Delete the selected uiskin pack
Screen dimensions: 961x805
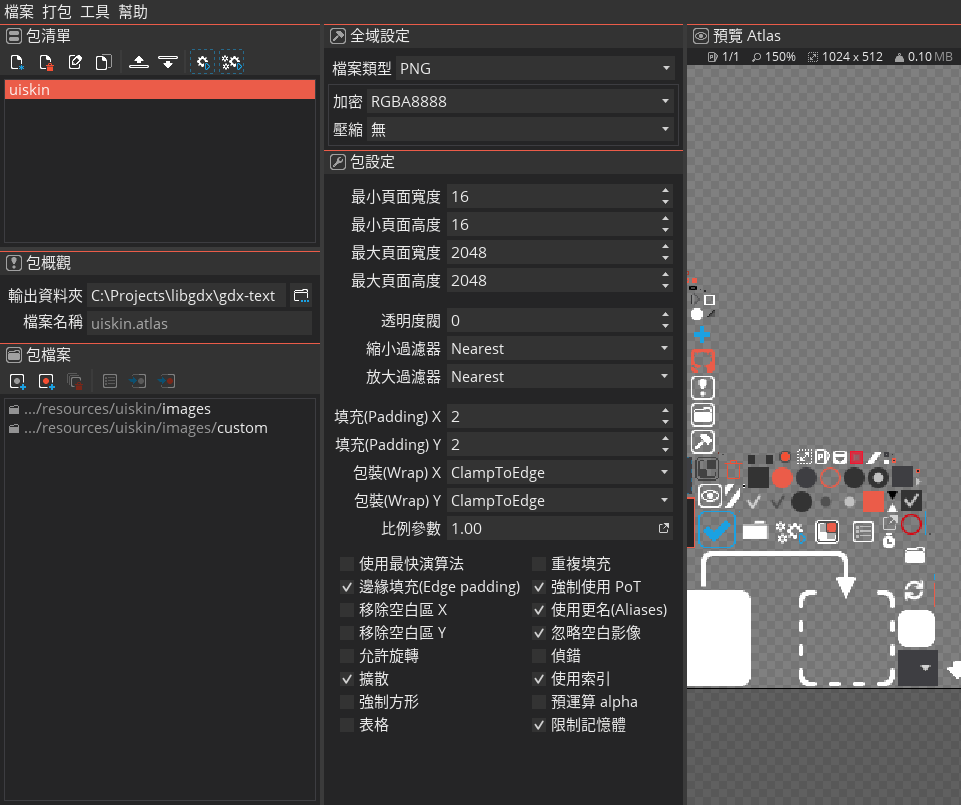[x=46, y=62]
